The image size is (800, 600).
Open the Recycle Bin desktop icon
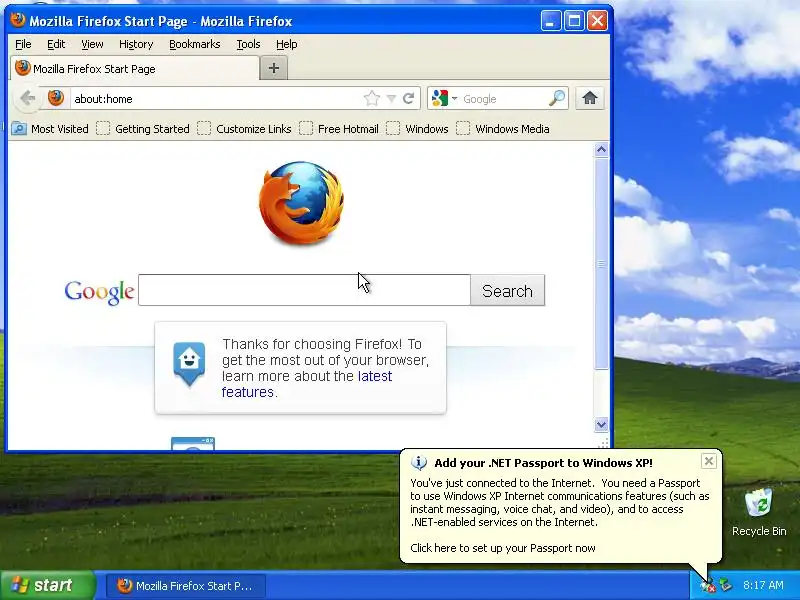point(759,511)
